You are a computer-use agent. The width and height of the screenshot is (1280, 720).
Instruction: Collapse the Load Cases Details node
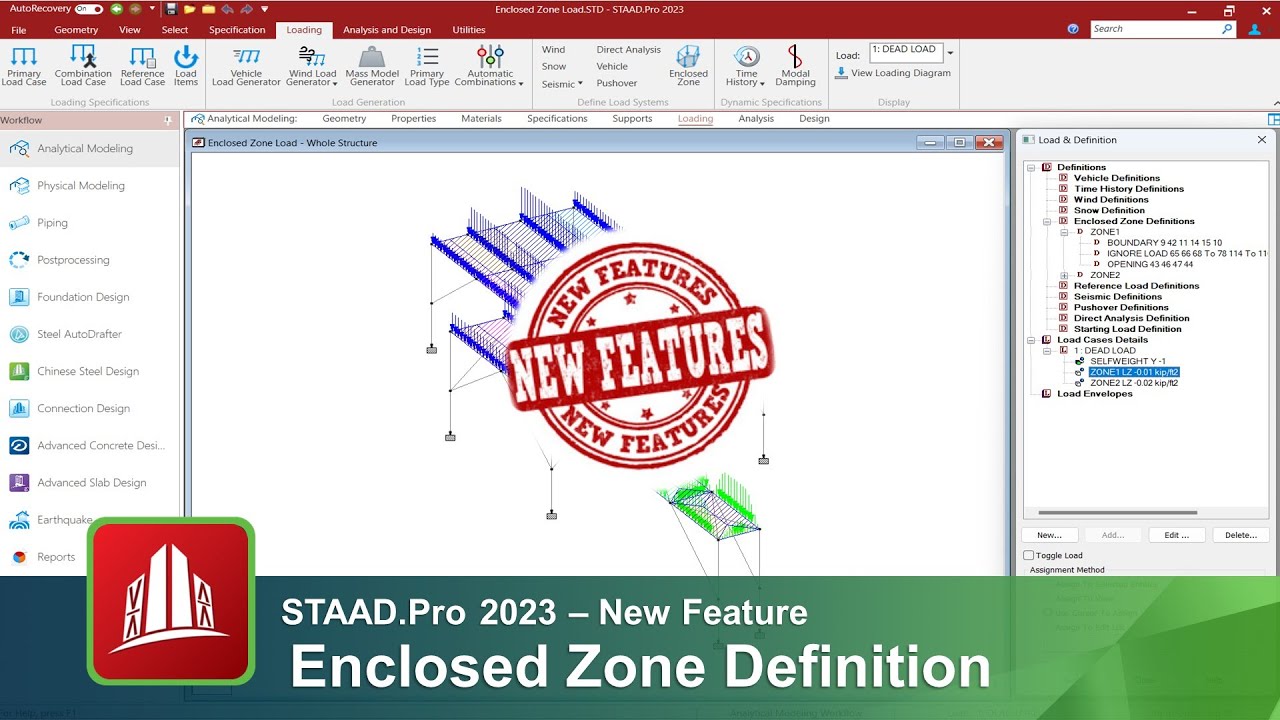pyautogui.click(x=1033, y=340)
